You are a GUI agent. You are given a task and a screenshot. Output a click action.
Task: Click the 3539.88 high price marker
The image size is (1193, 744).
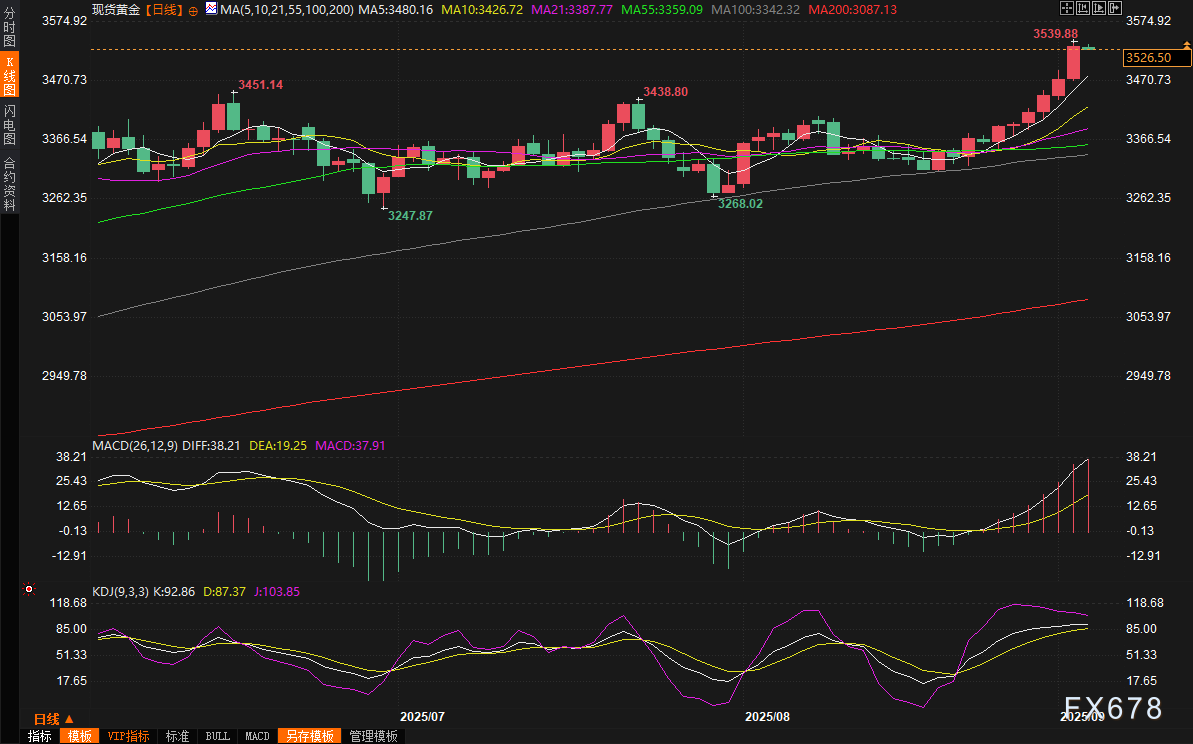[x=1055, y=33]
